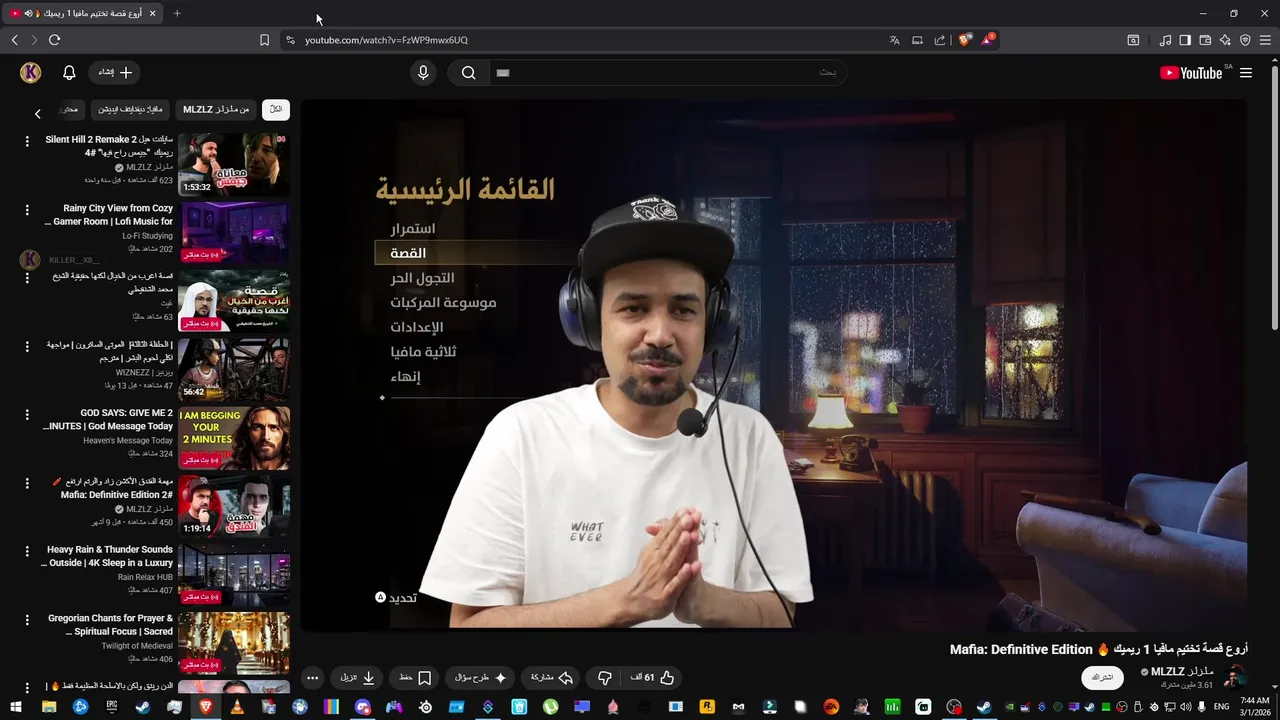Open Rainy City View lofi thumbnail
1280x720 pixels.
pos(234,233)
